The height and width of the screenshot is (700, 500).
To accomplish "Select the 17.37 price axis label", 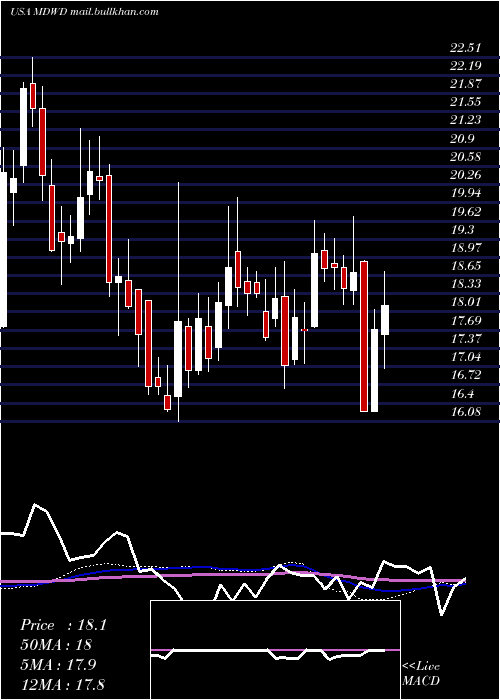I will tap(466, 339).
